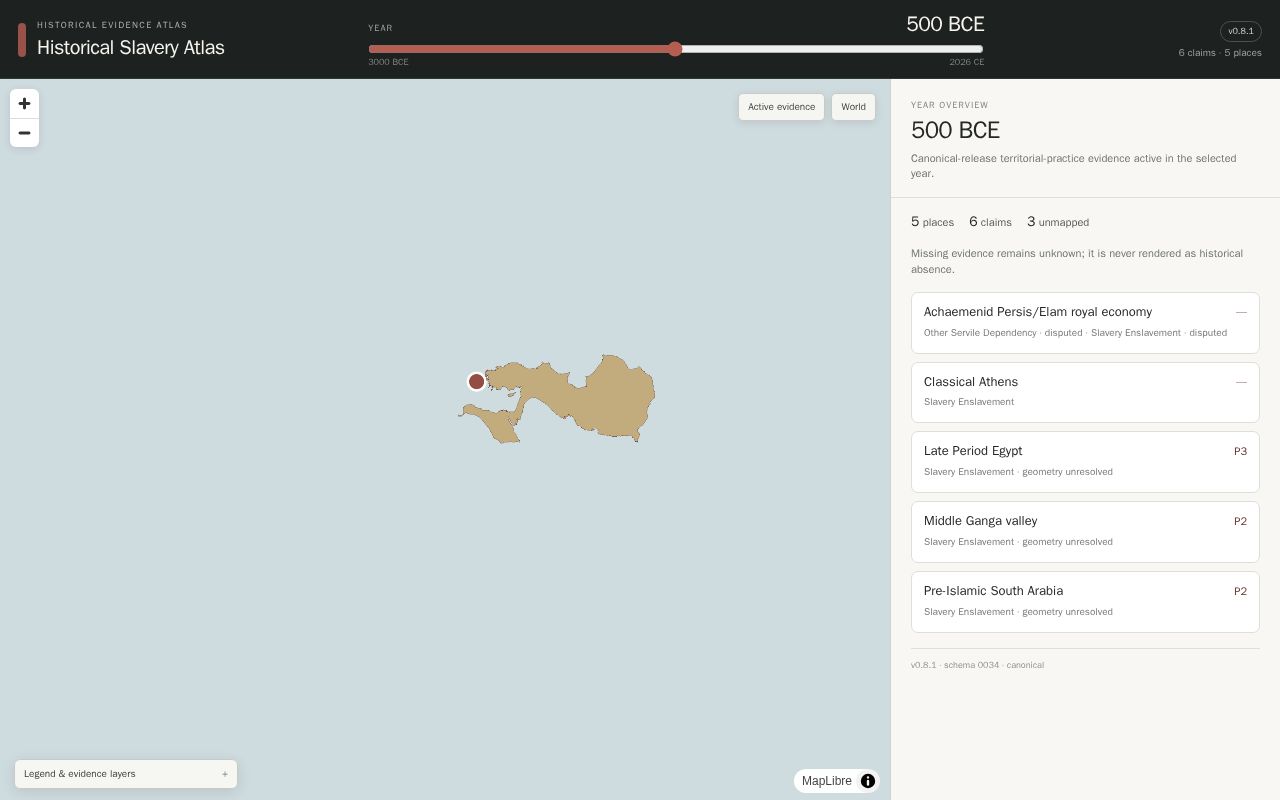Image resolution: width=1280 pixels, height=800 pixels.
Task: Click the year slider handle
Action: pos(675,49)
